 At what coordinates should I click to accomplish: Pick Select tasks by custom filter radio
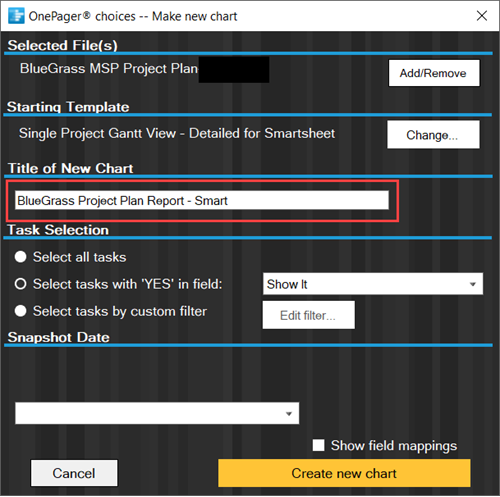click(x=20, y=311)
